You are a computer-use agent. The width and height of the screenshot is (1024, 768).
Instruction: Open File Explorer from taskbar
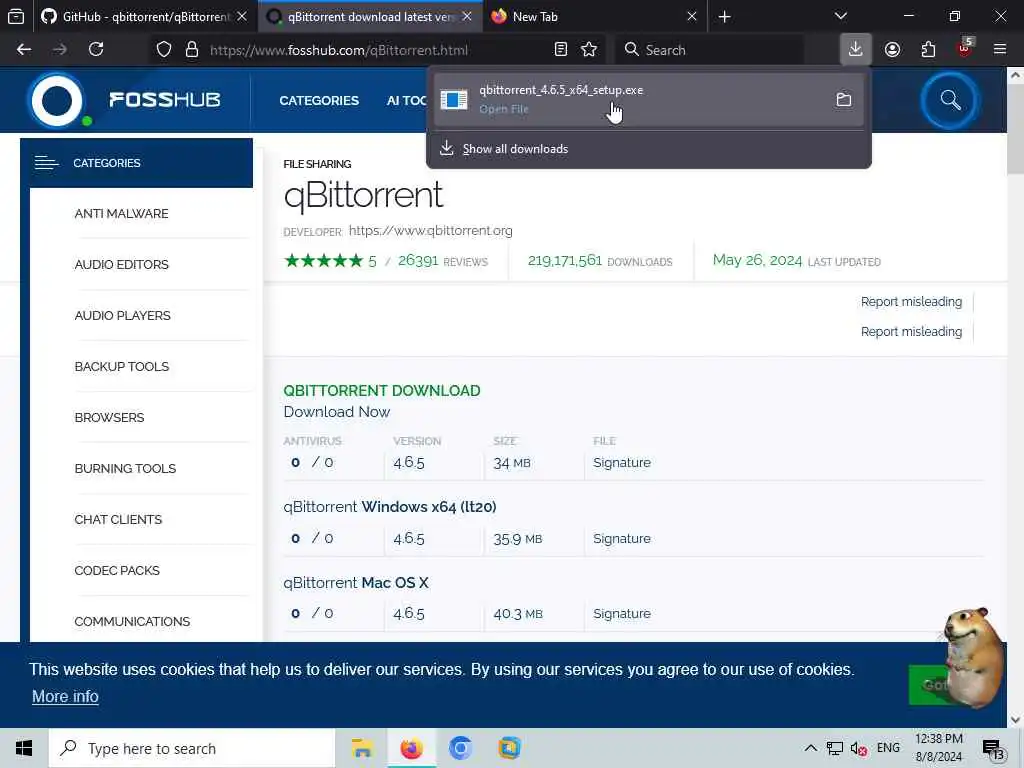(362, 748)
